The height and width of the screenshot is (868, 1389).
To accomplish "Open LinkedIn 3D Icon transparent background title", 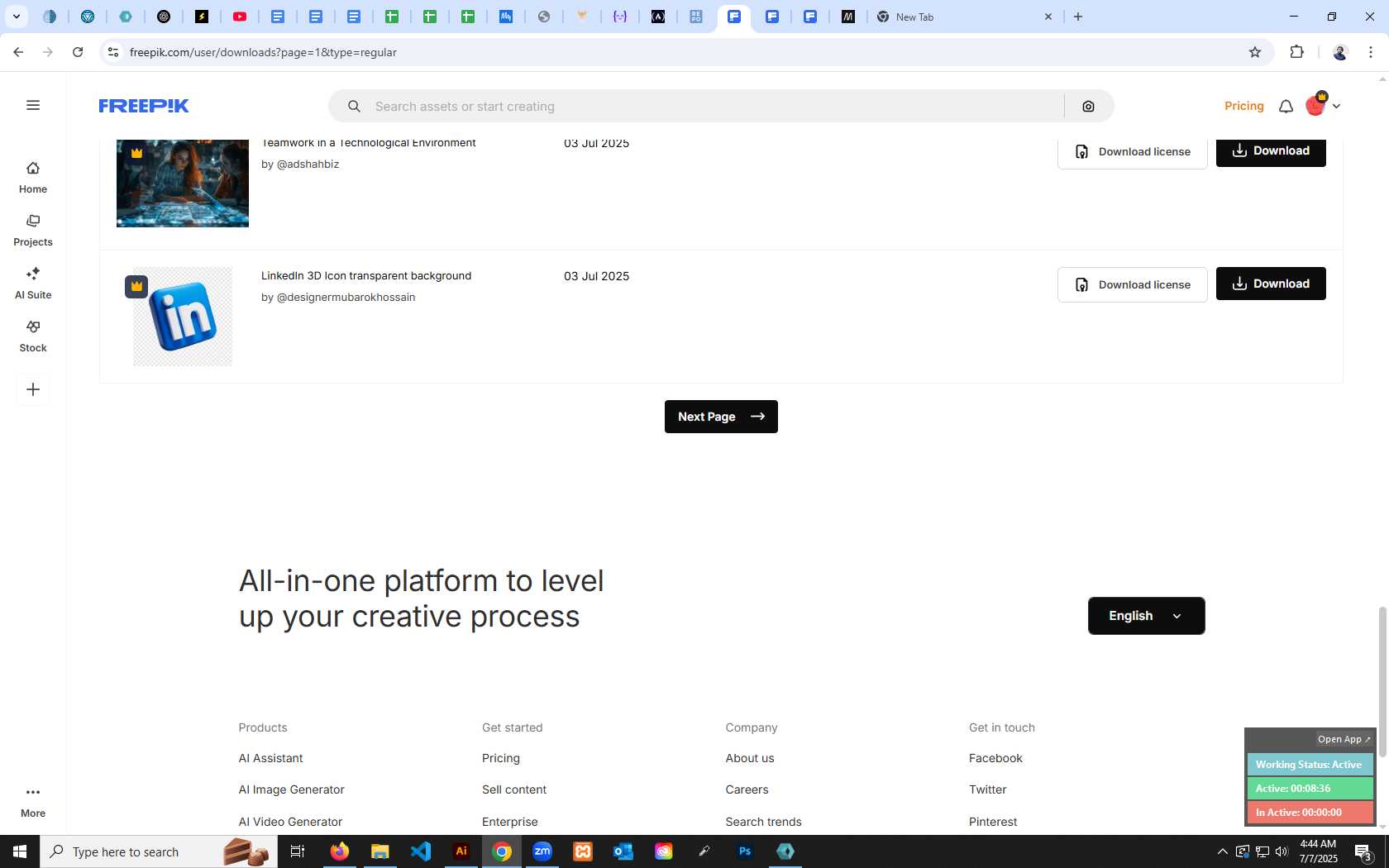I will coord(366,276).
